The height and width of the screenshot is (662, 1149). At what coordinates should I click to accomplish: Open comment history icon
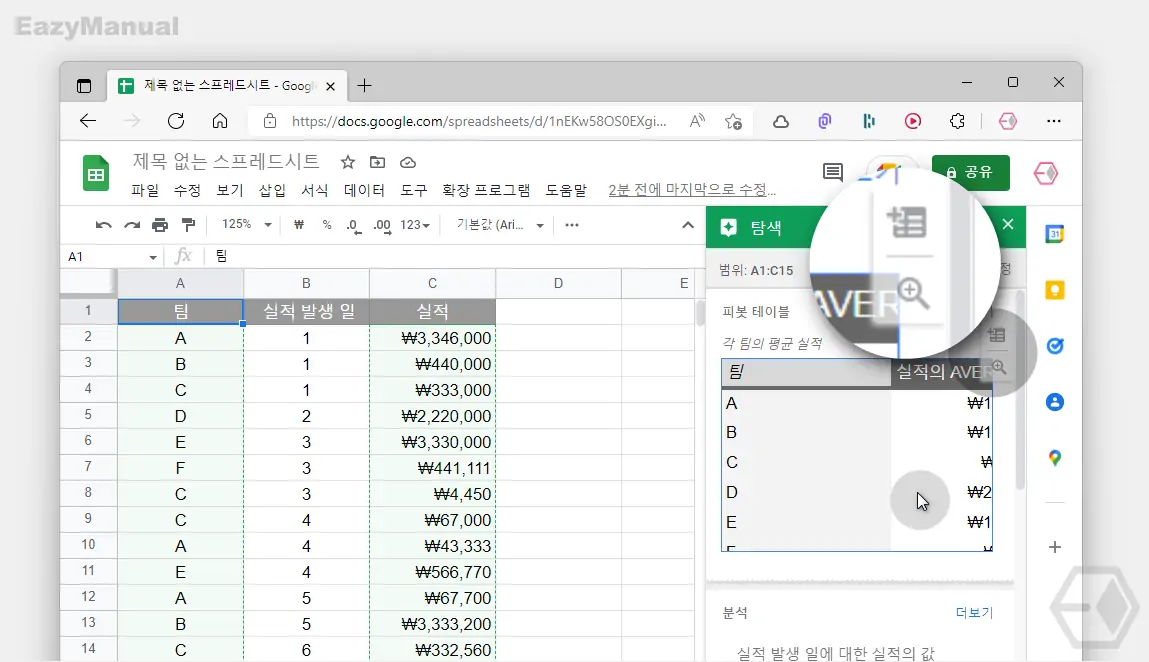[832, 172]
